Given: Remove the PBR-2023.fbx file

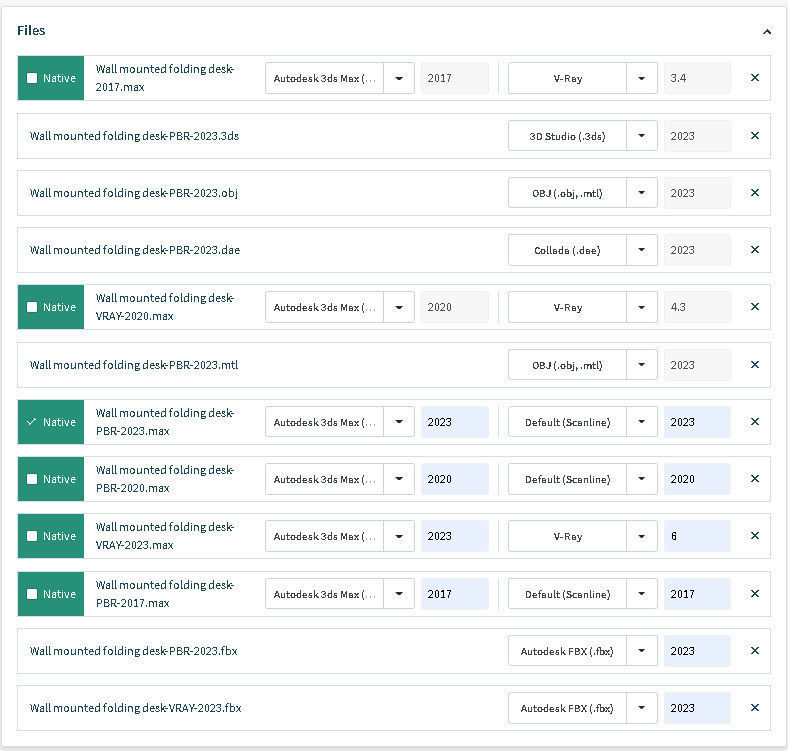Looking at the screenshot, I should [x=754, y=651].
